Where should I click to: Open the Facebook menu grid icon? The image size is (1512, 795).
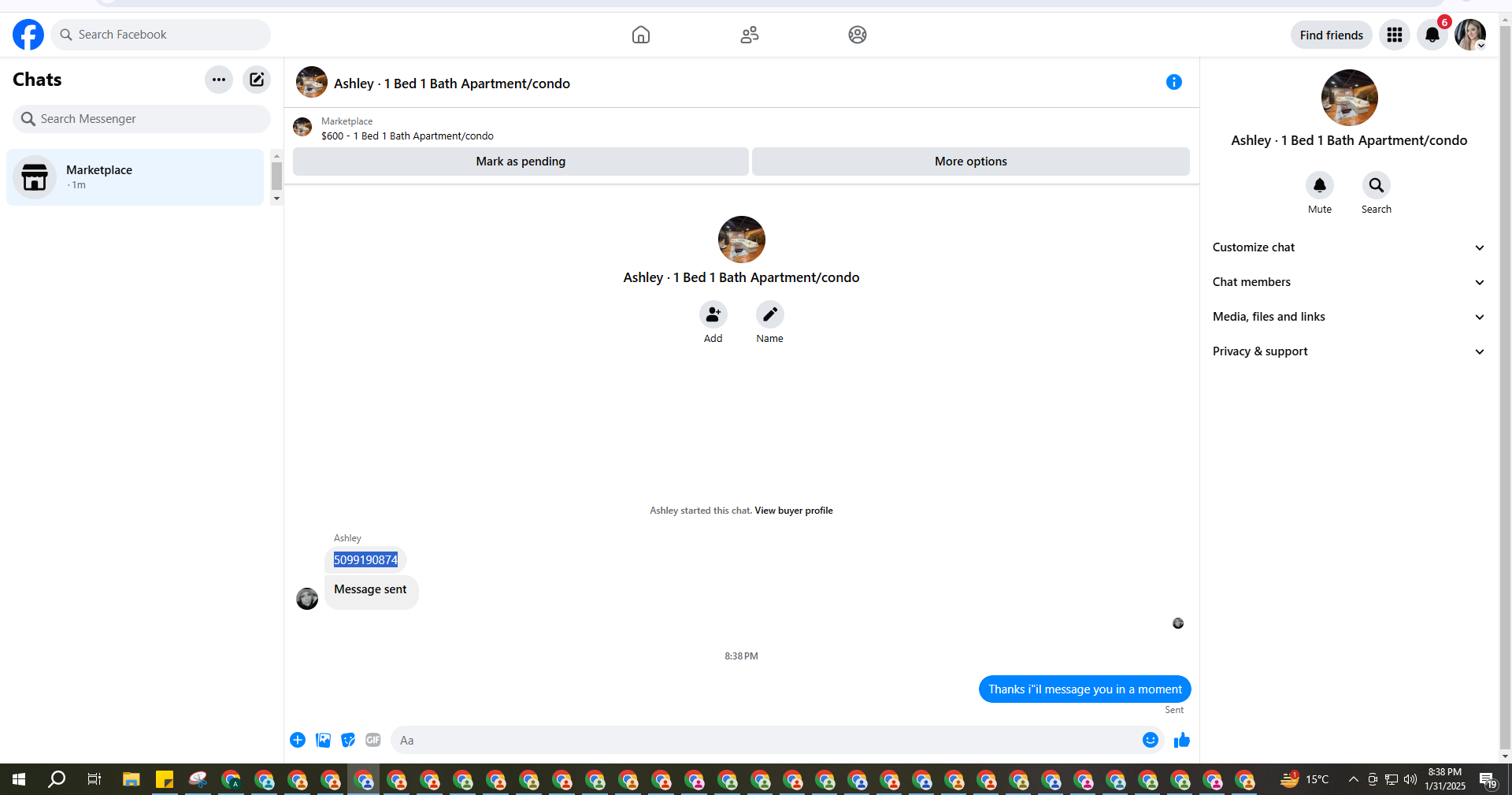click(1395, 35)
